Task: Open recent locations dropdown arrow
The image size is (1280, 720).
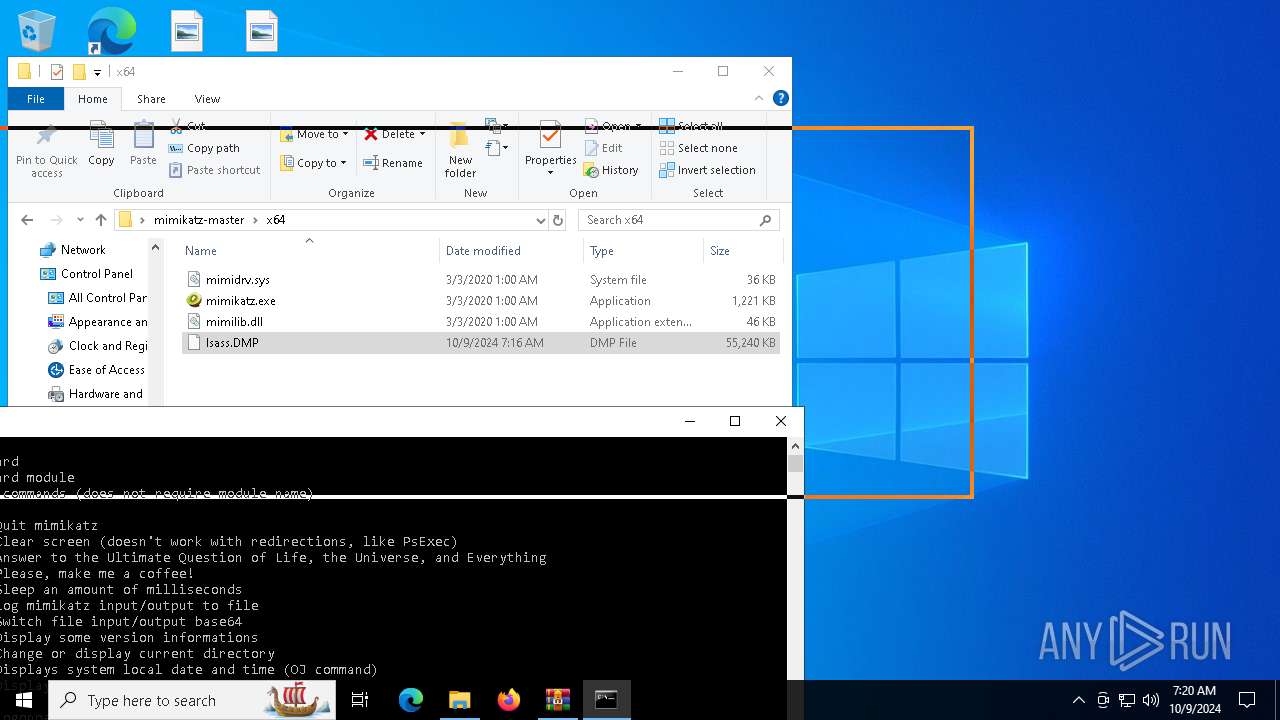Action: tap(80, 220)
